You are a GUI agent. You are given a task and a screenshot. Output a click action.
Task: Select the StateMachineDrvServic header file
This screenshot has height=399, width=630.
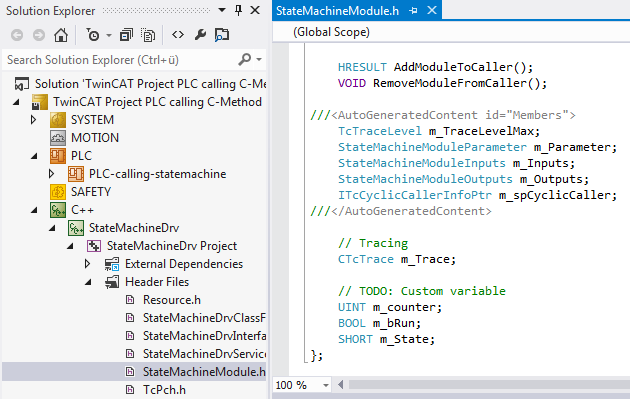coord(204,354)
